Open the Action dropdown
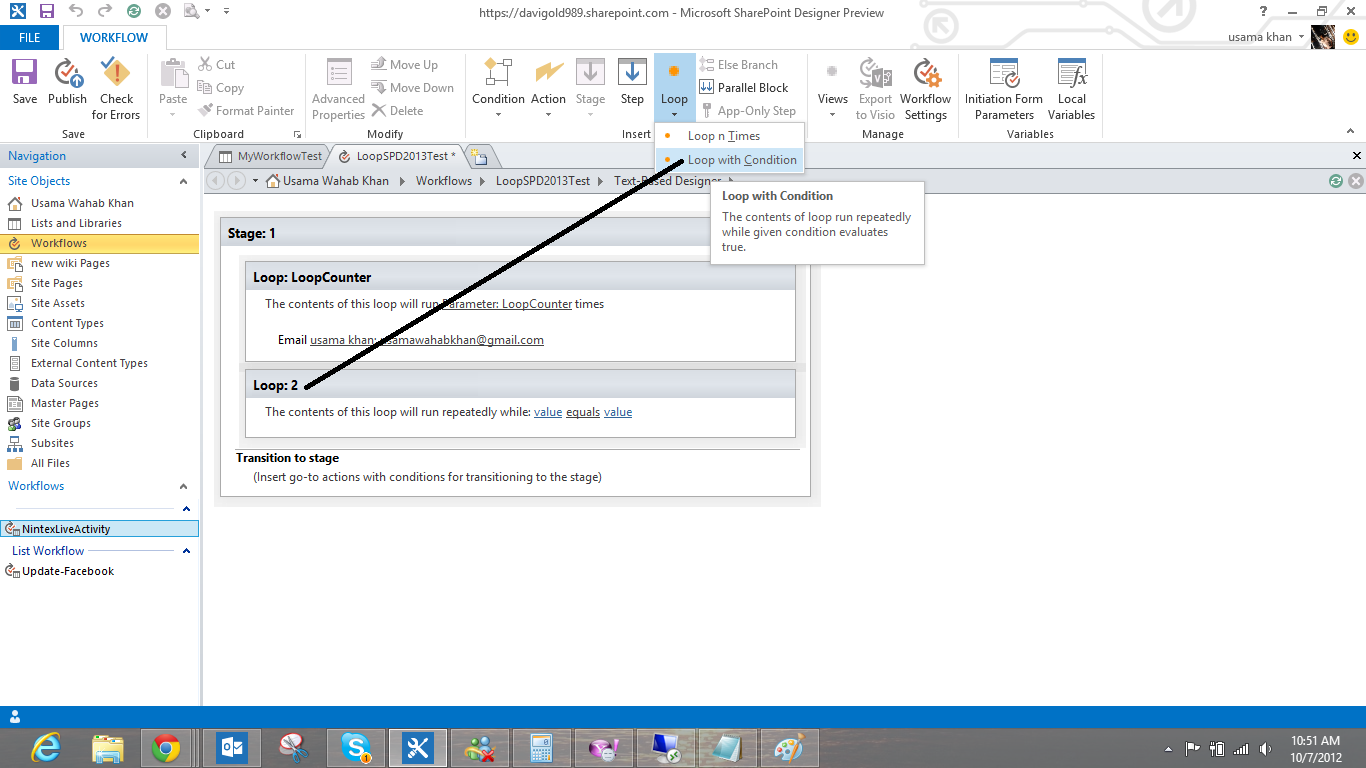The width and height of the screenshot is (1366, 768). pyautogui.click(x=548, y=88)
